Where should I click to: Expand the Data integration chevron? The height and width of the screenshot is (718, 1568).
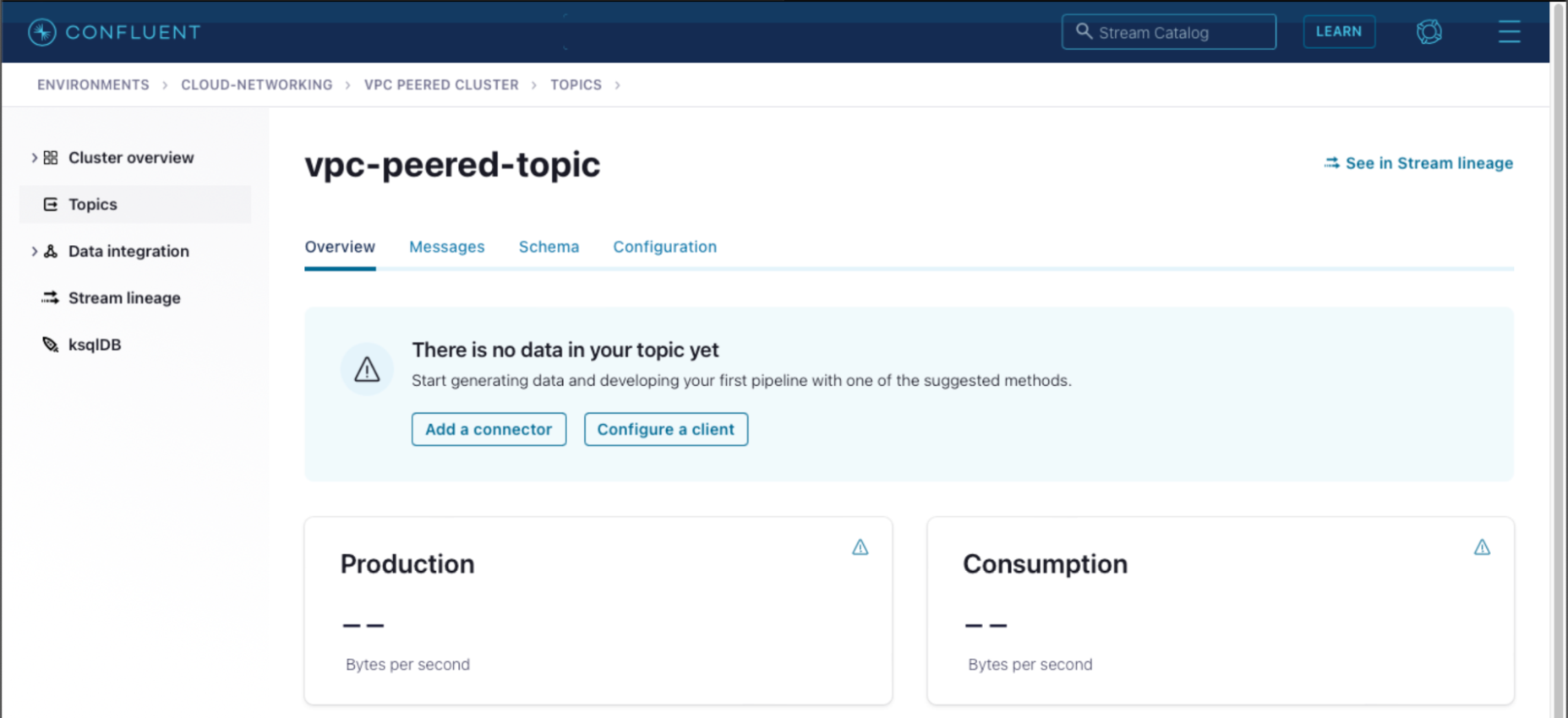(x=34, y=251)
